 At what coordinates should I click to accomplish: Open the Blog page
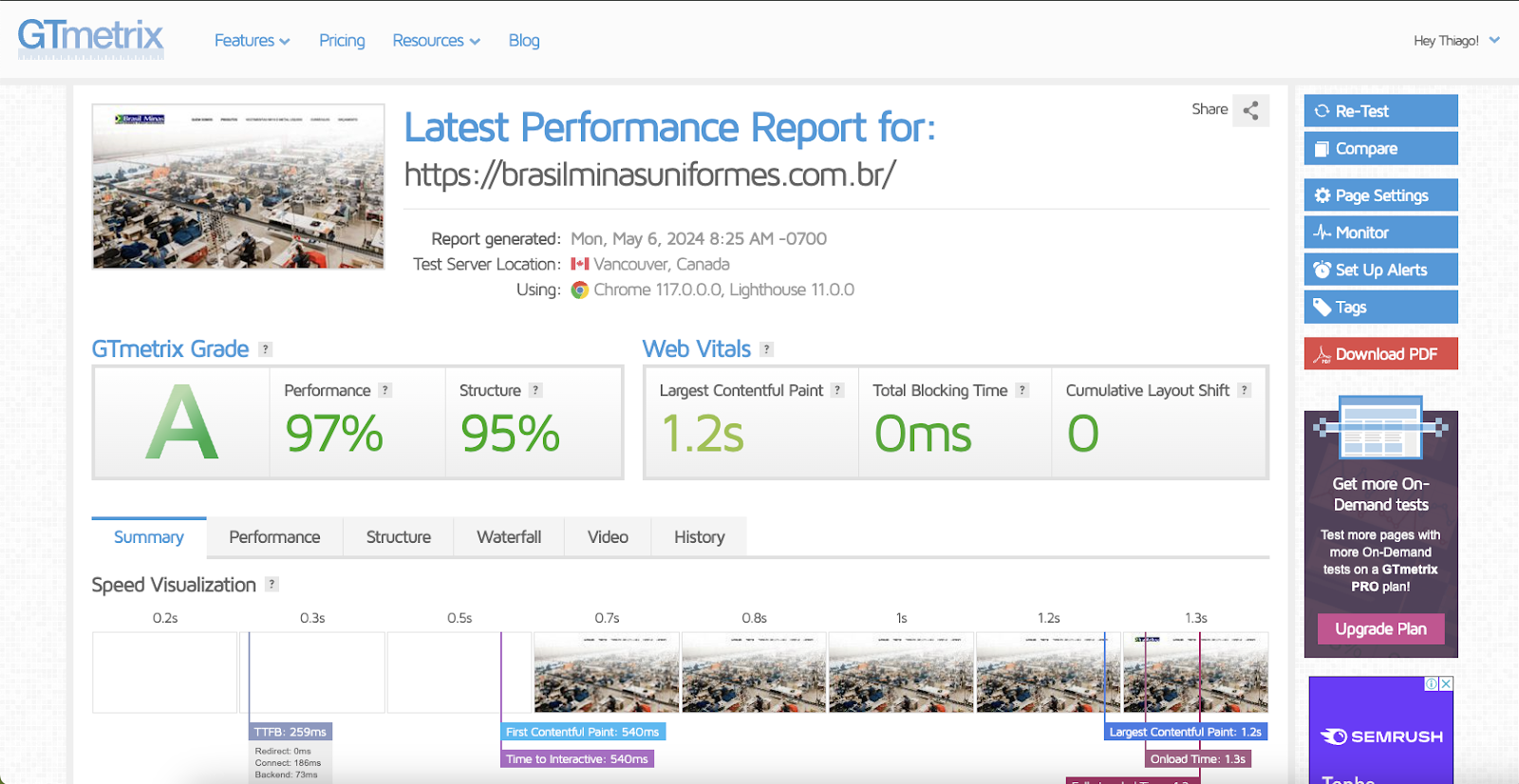point(524,41)
